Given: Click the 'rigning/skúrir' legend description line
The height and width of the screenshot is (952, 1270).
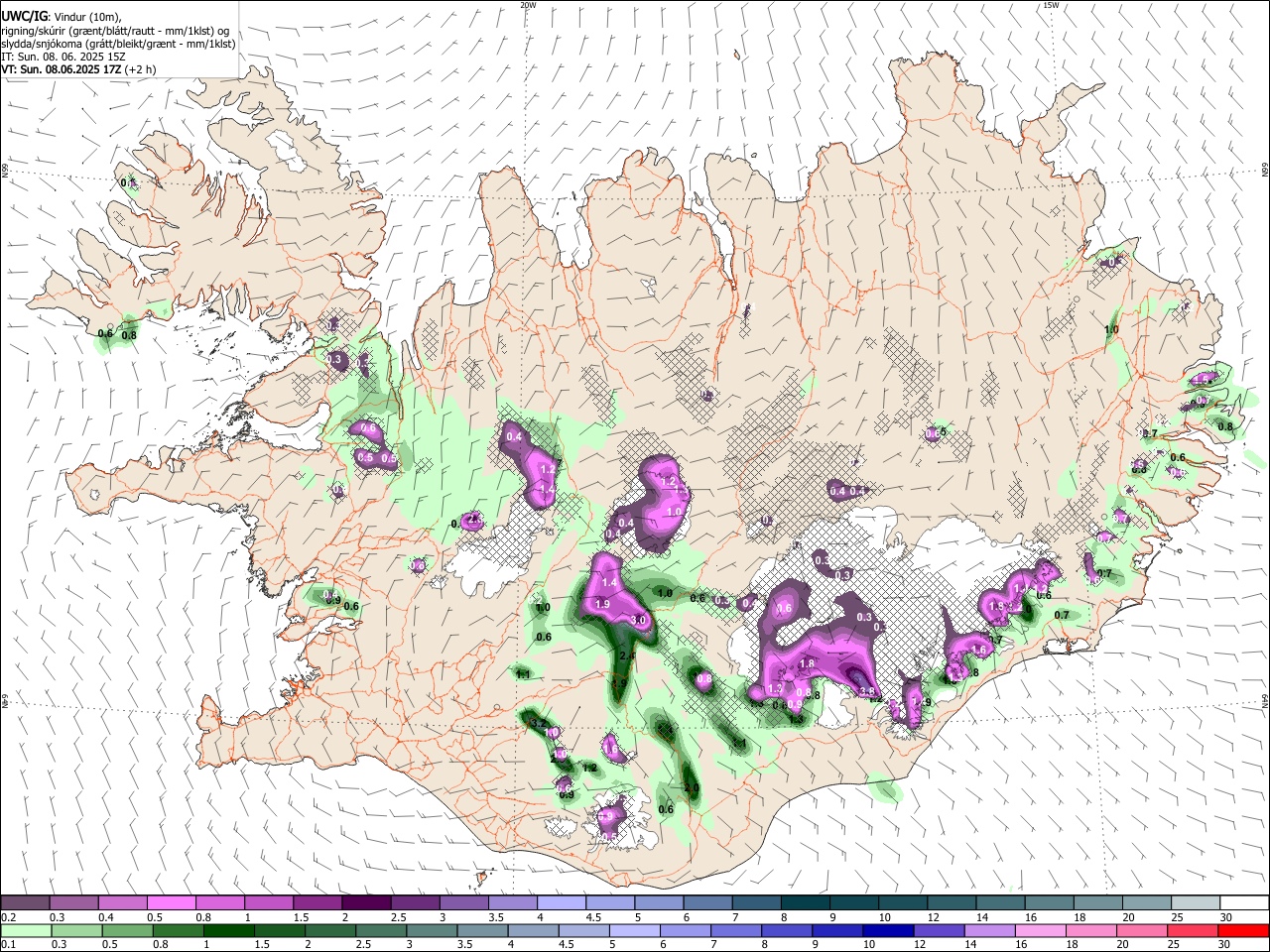Looking at the screenshot, I should [115, 31].
